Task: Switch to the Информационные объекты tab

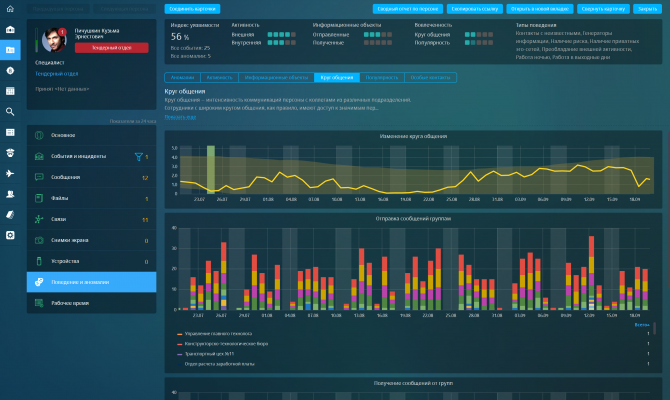Action: point(276,77)
